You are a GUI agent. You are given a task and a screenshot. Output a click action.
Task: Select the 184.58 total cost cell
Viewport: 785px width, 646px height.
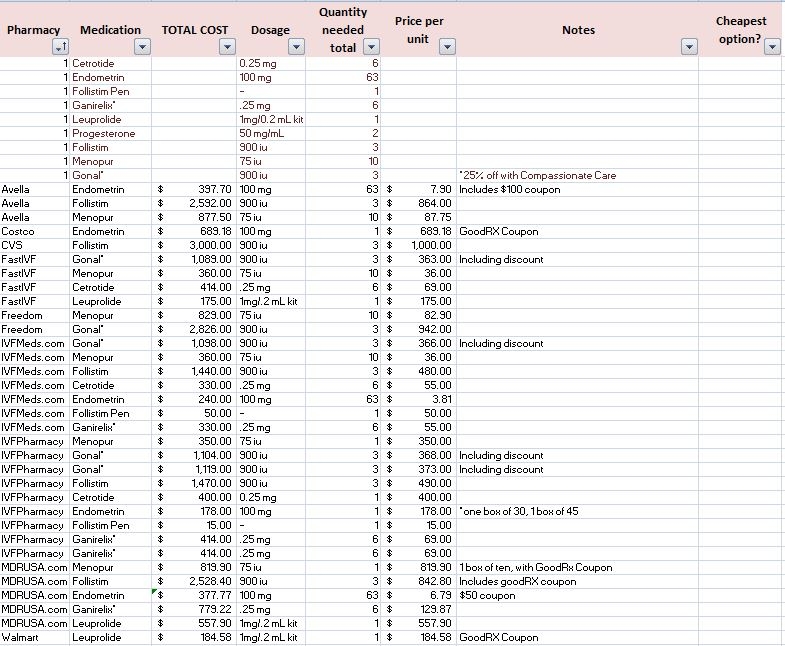coord(194,638)
